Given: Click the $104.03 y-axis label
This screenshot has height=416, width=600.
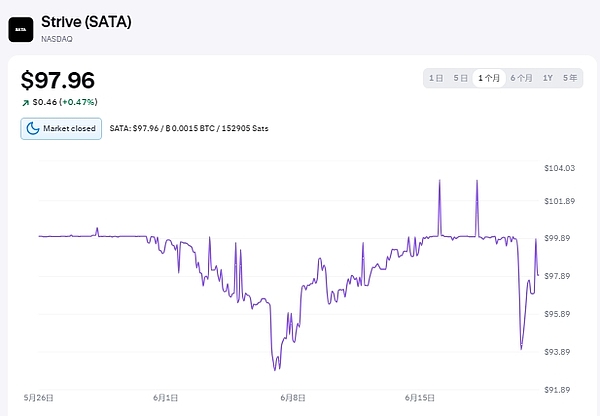Looking at the screenshot, I should 559,168.
